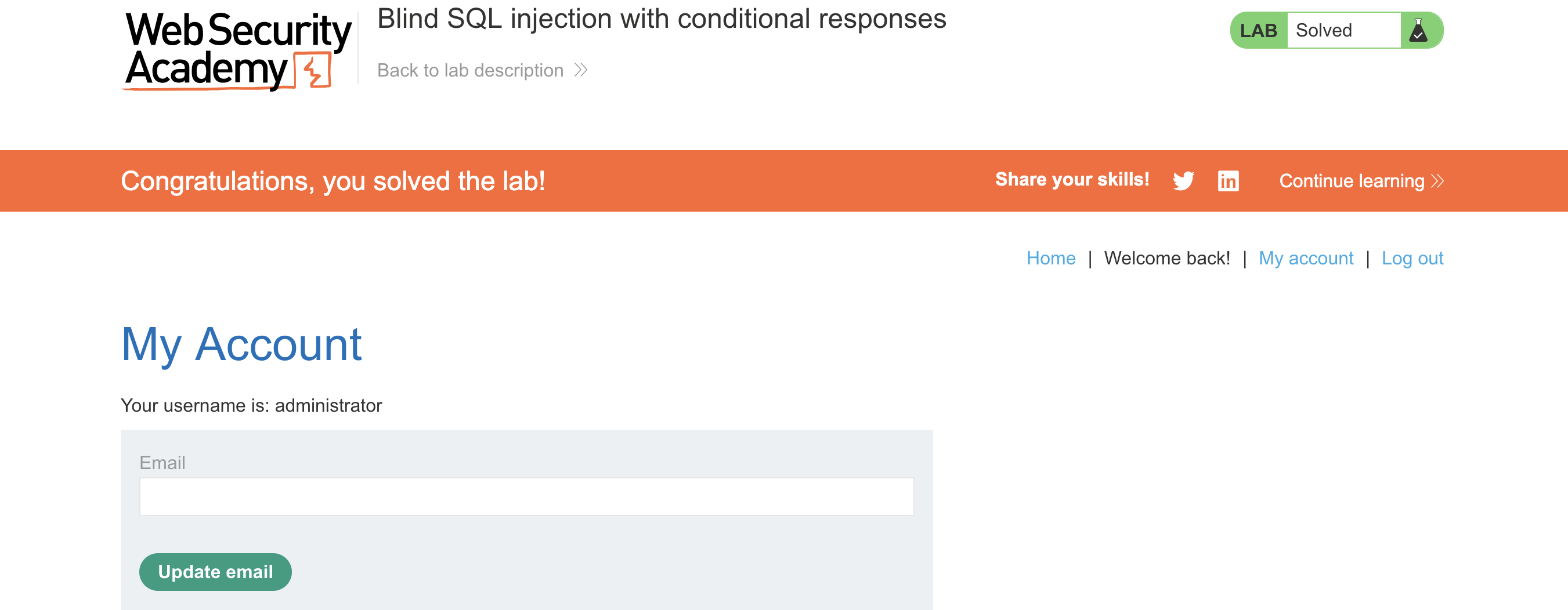Select the Log out link
This screenshot has width=1568, height=610.
[x=1412, y=258]
